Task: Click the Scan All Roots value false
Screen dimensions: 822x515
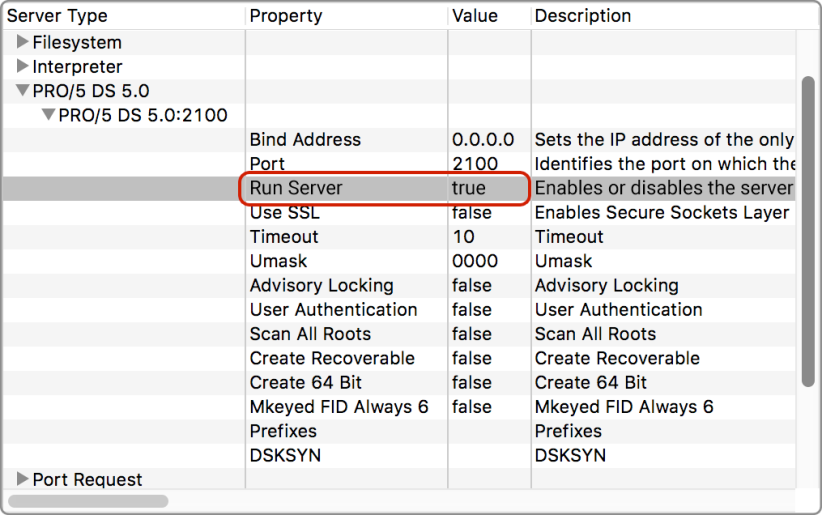Action: (472, 334)
